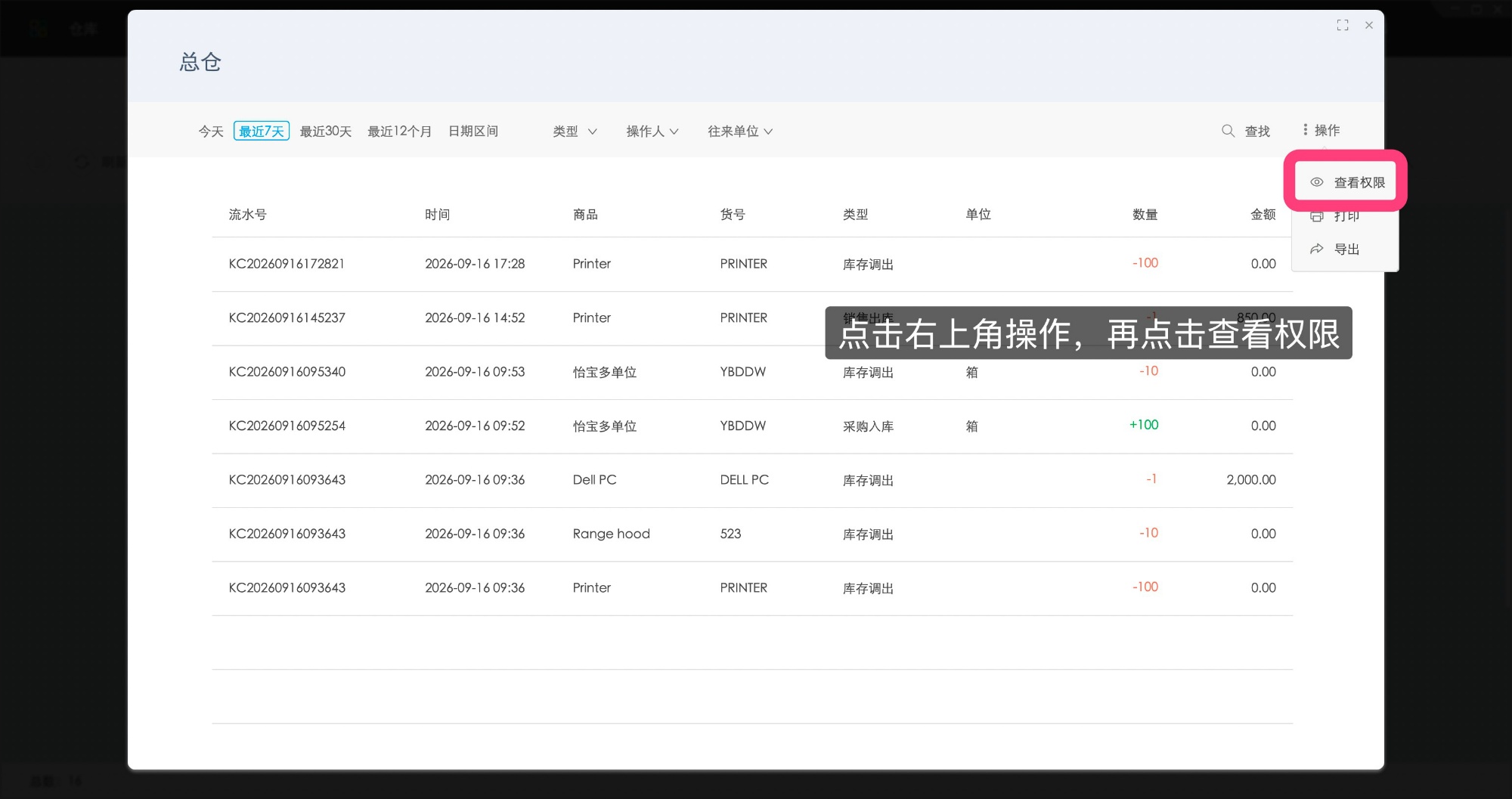Select serial number KC20260916095254
The width and height of the screenshot is (1512, 799).
pos(287,426)
